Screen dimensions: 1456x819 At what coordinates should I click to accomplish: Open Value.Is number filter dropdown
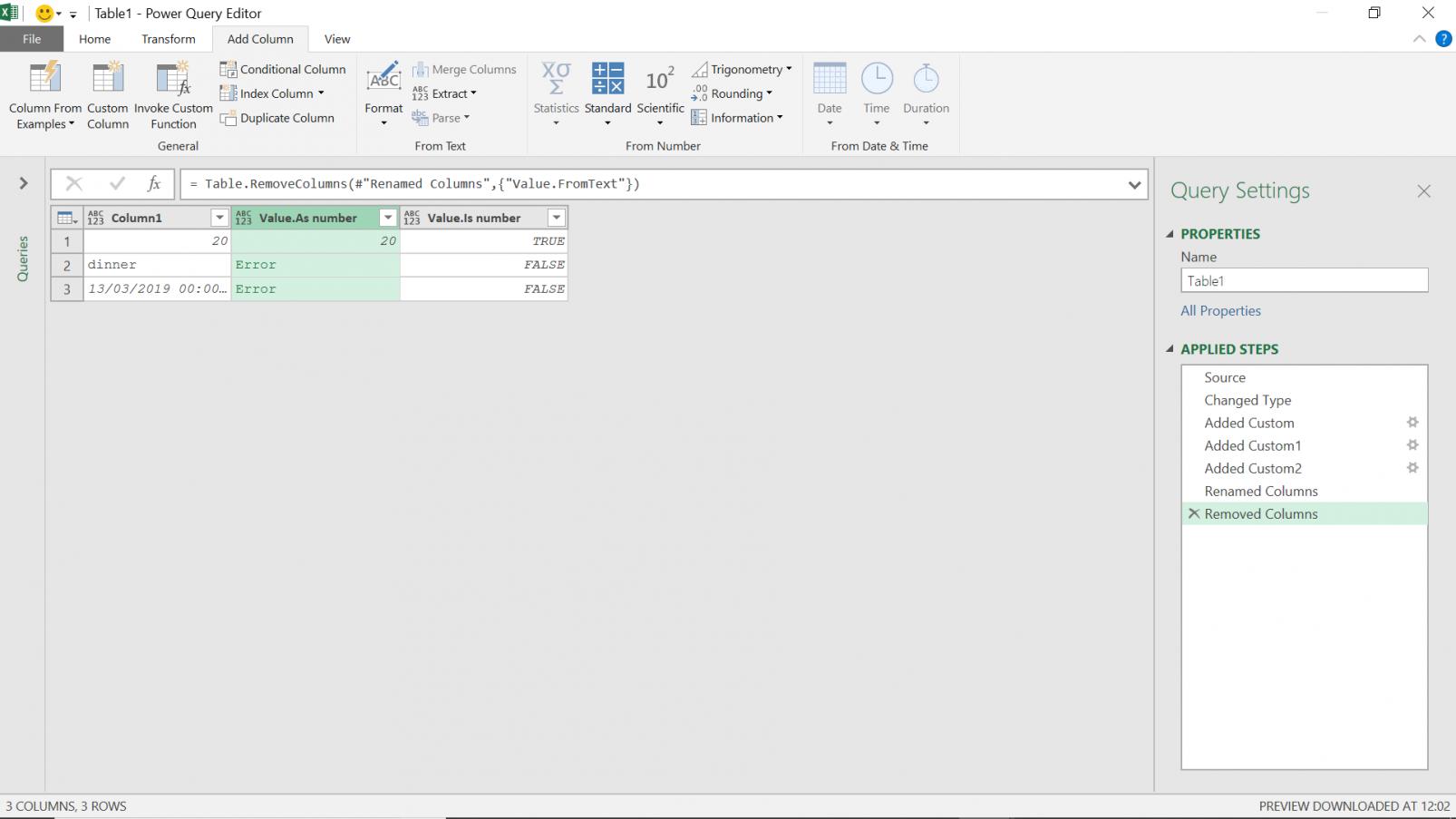click(557, 218)
